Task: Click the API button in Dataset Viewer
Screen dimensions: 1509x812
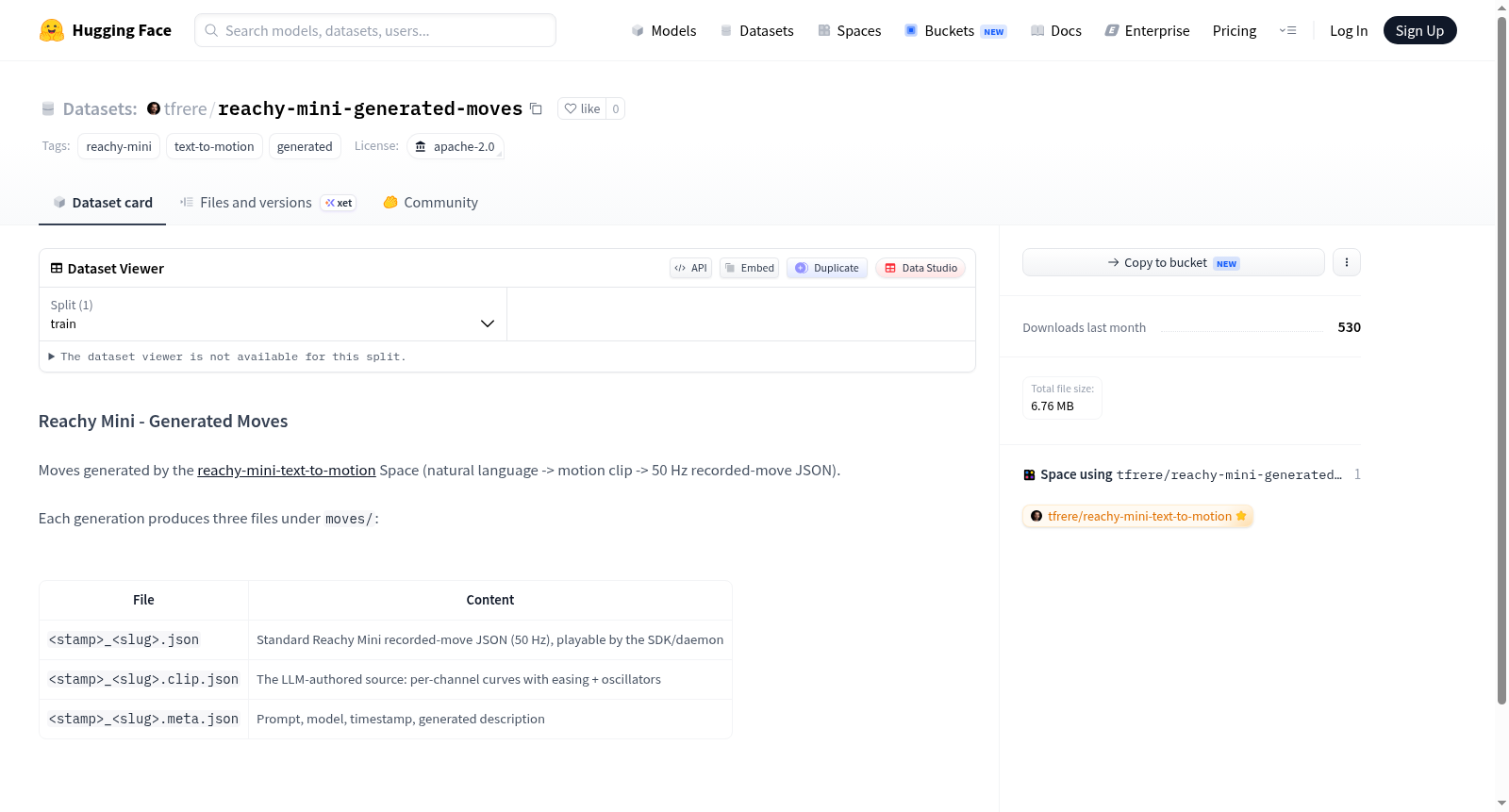Action: [690, 268]
